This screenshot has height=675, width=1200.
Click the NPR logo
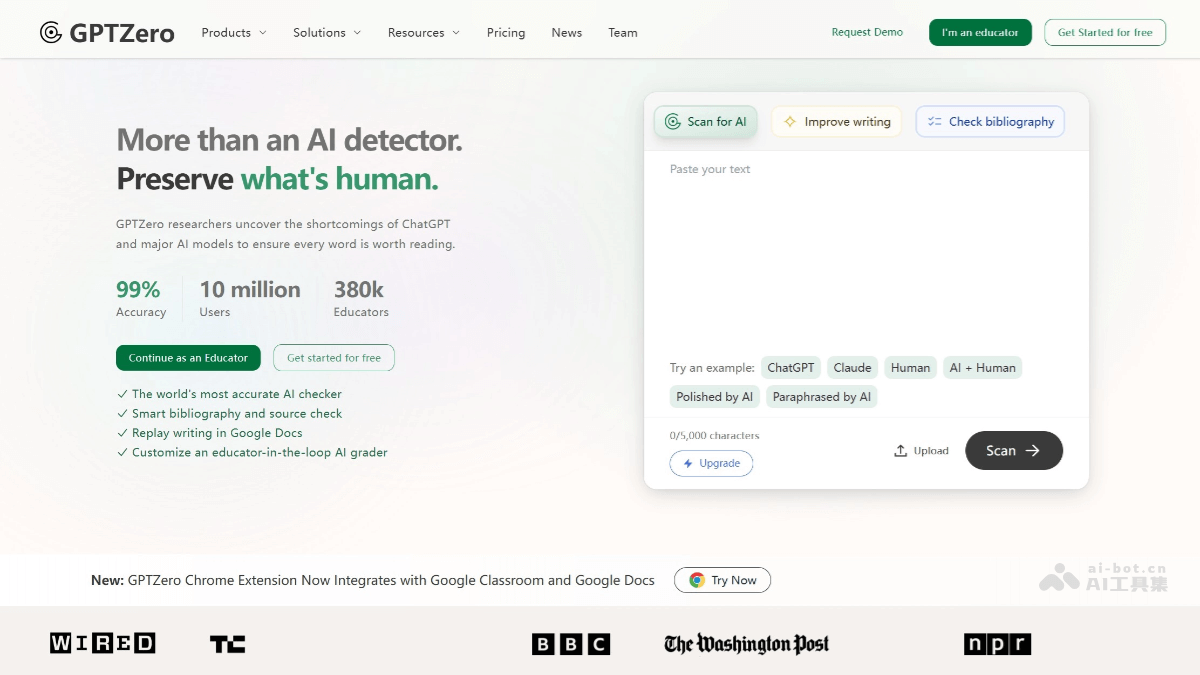pyautogui.click(x=996, y=644)
